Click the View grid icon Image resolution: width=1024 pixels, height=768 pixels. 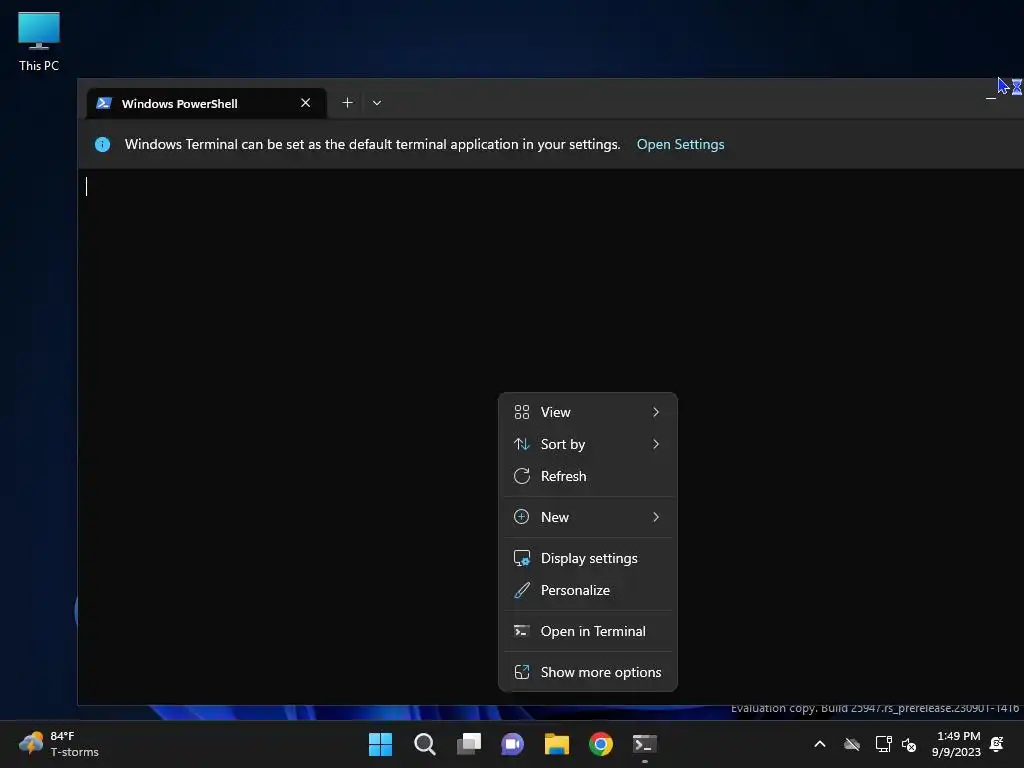[x=521, y=412]
